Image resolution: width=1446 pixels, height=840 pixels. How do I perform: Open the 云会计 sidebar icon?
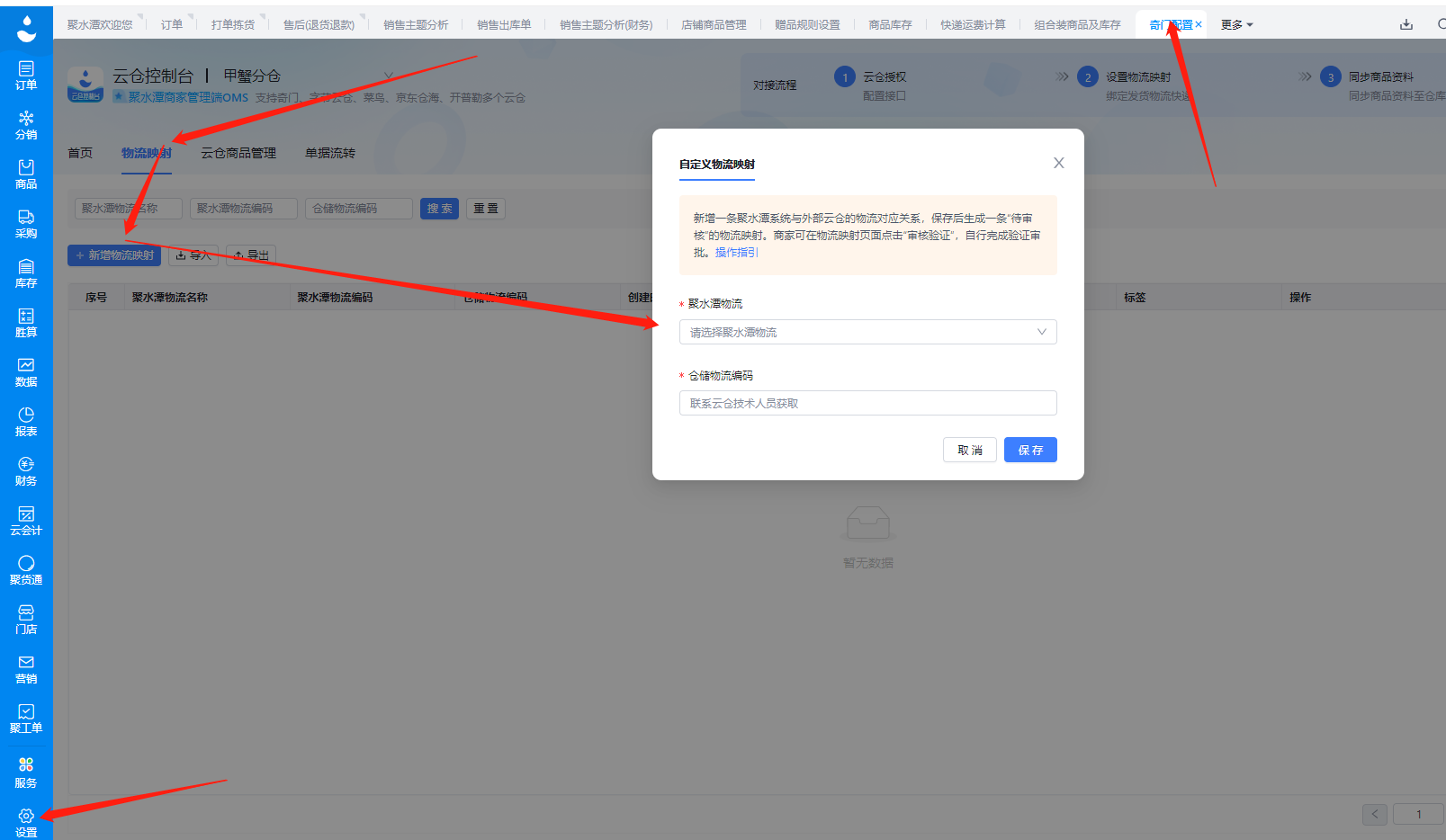pos(26,521)
